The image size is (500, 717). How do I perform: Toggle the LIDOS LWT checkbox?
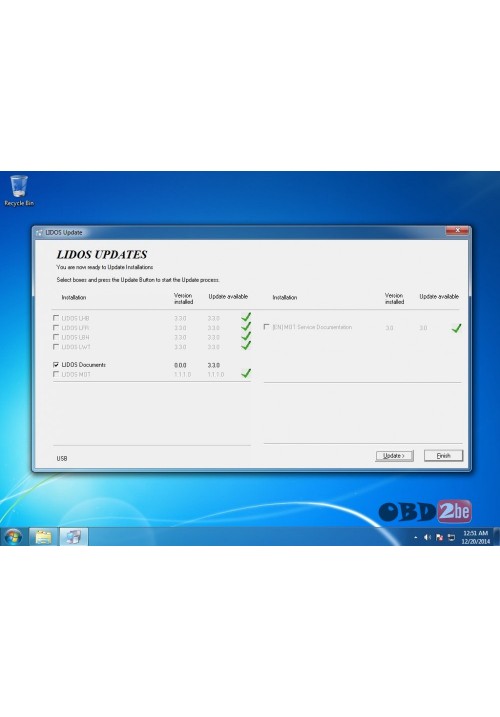coord(56,347)
